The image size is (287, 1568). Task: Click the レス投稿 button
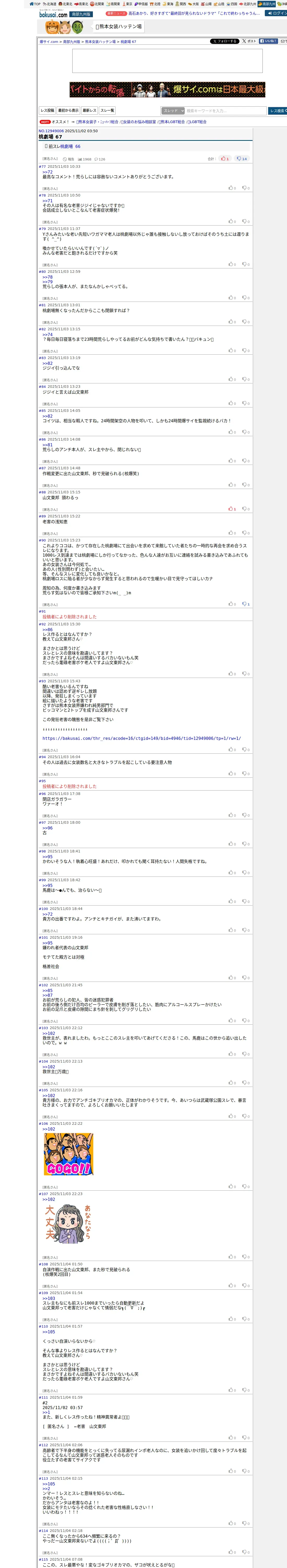(47, 111)
